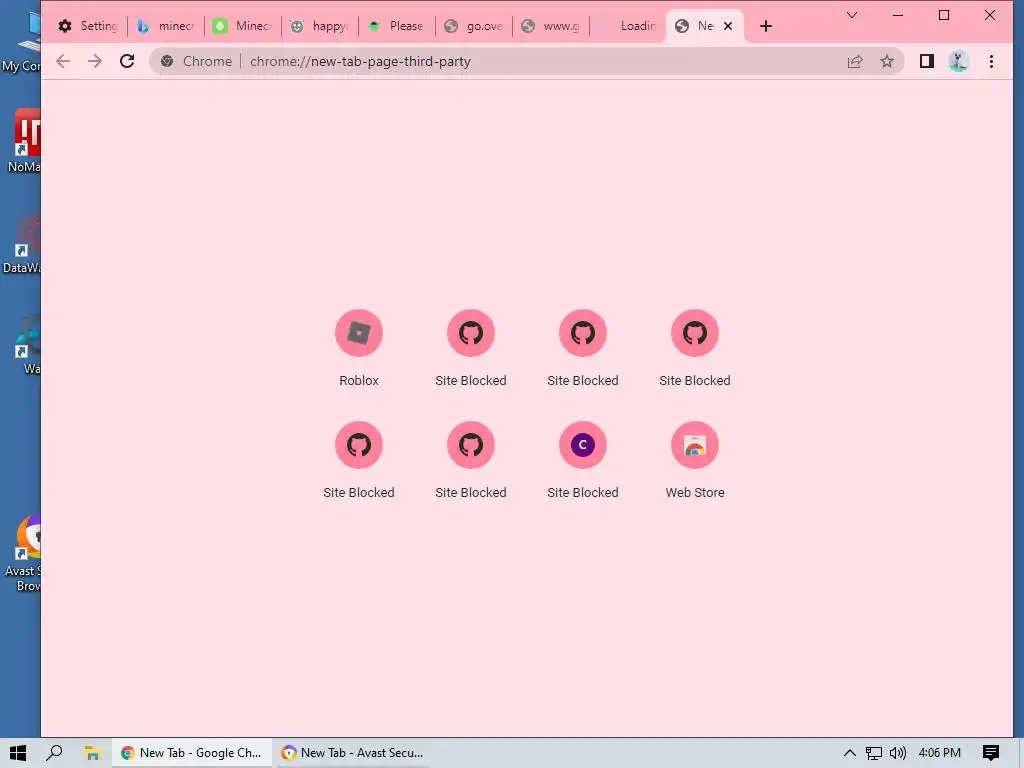Select the My Computer desktop icon
1024x768 pixels.
(x=21, y=39)
